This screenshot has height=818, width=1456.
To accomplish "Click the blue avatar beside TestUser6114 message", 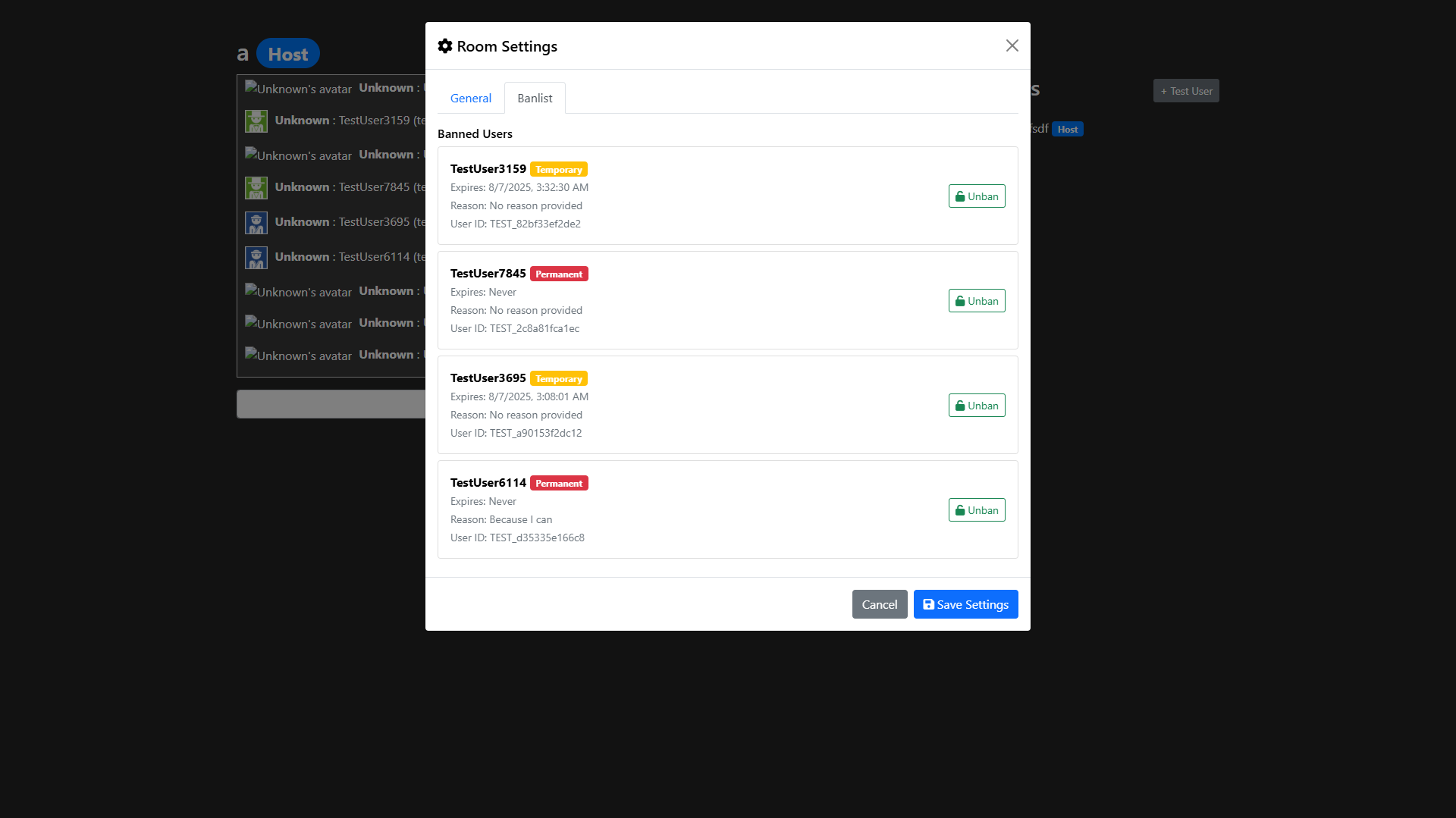I will [x=256, y=258].
